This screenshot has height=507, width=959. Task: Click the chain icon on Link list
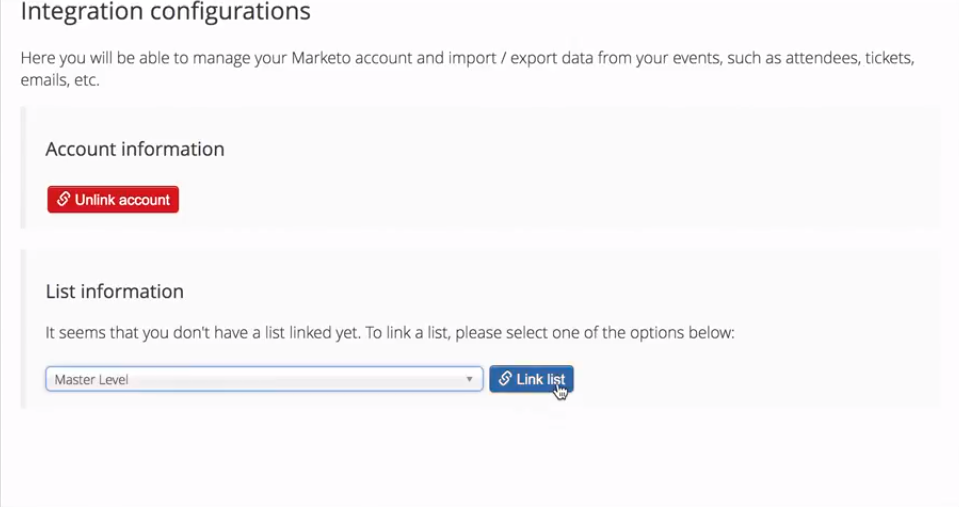(x=505, y=379)
